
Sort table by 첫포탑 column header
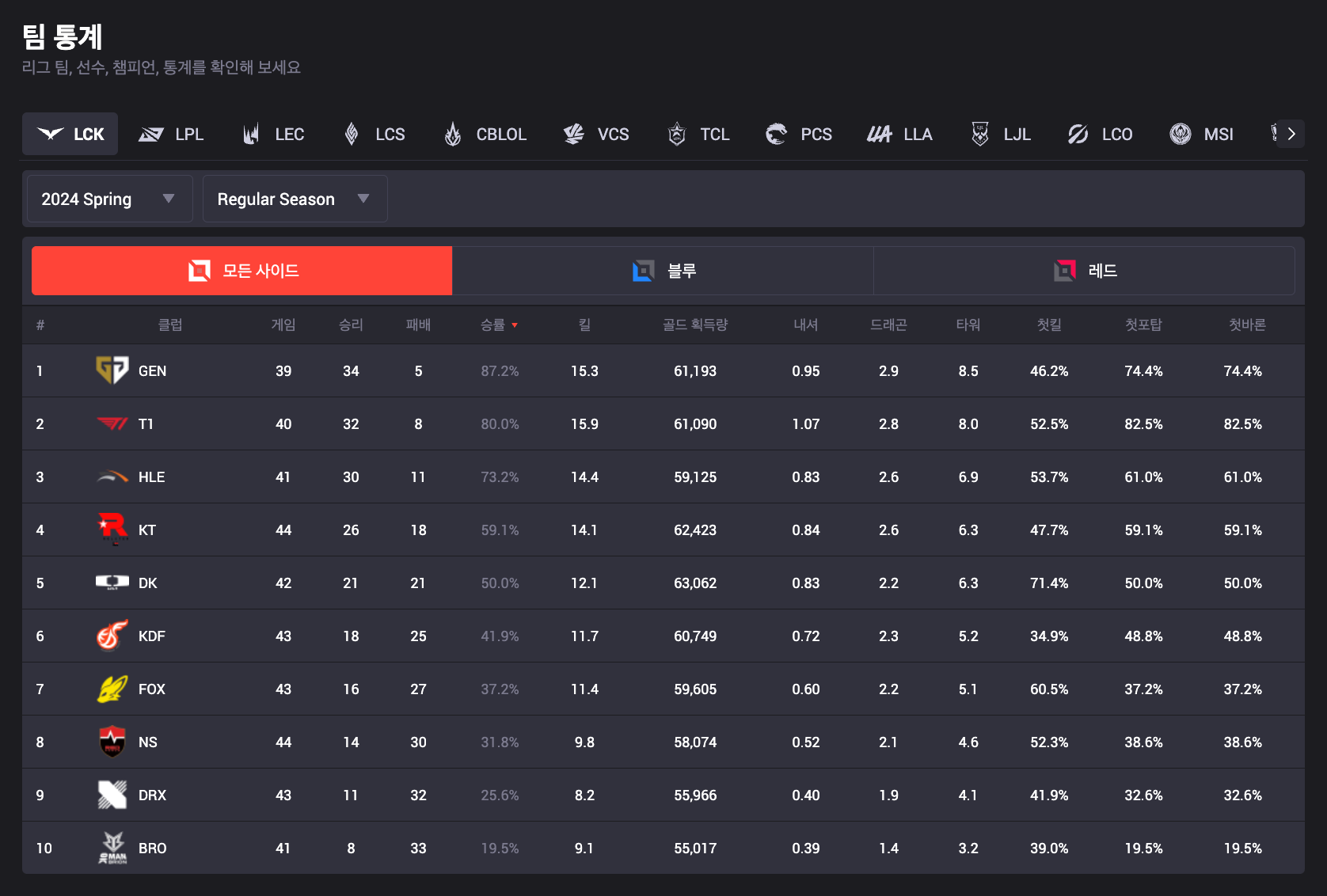pyautogui.click(x=1143, y=325)
